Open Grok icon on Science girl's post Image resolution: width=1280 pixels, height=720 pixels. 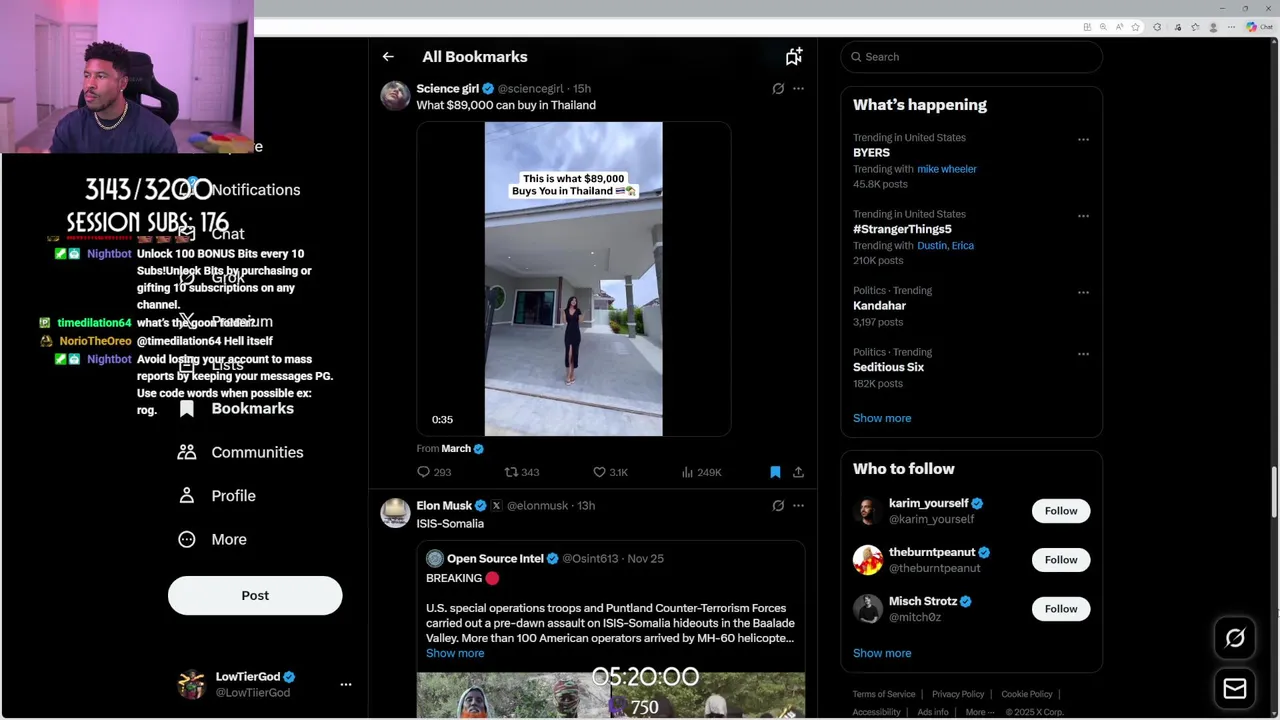click(778, 89)
